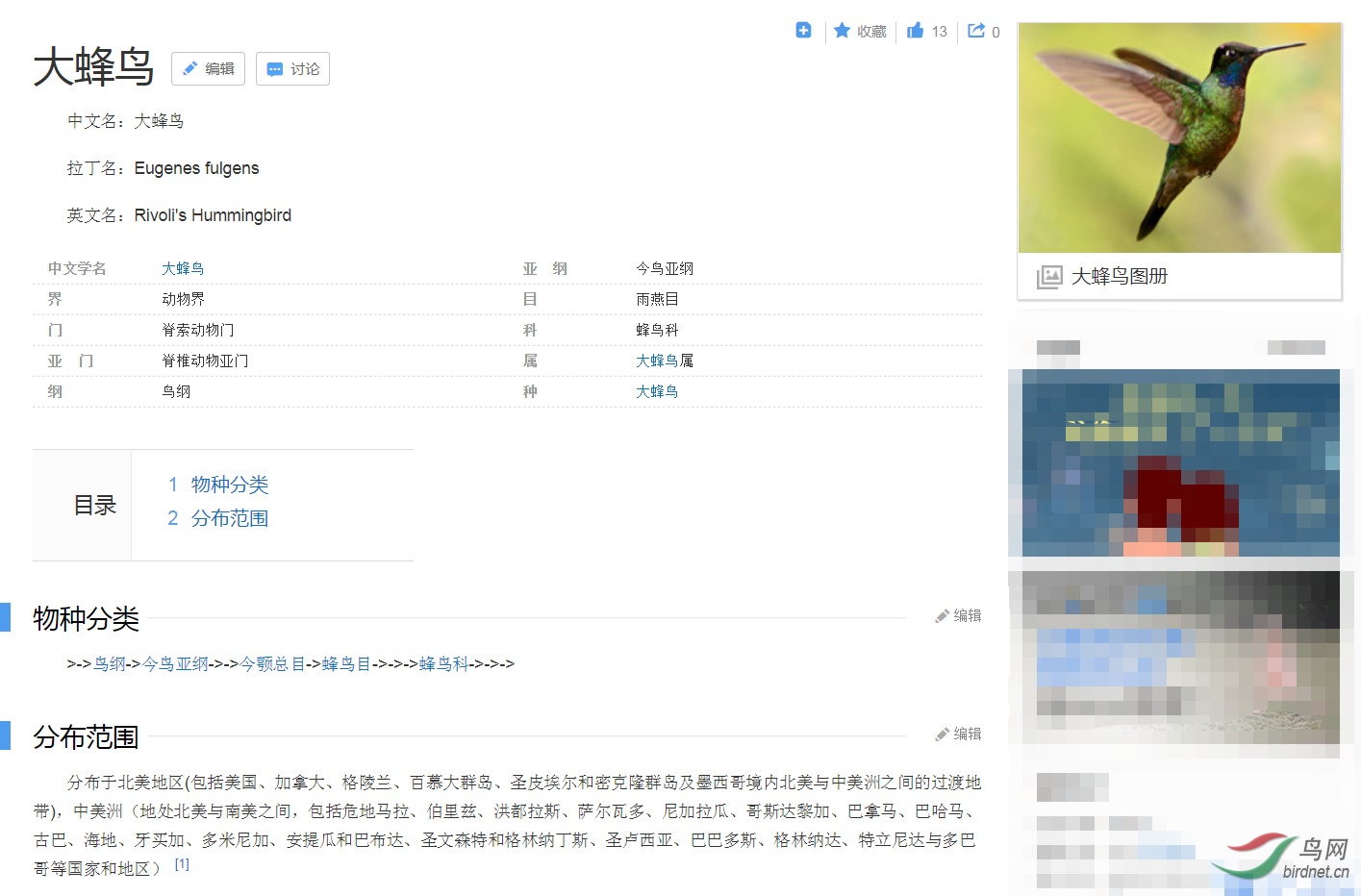Image resolution: width=1361 pixels, height=896 pixels.
Task: Click the 今颚总目 link in the classification chain
Action: coord(270,663)
